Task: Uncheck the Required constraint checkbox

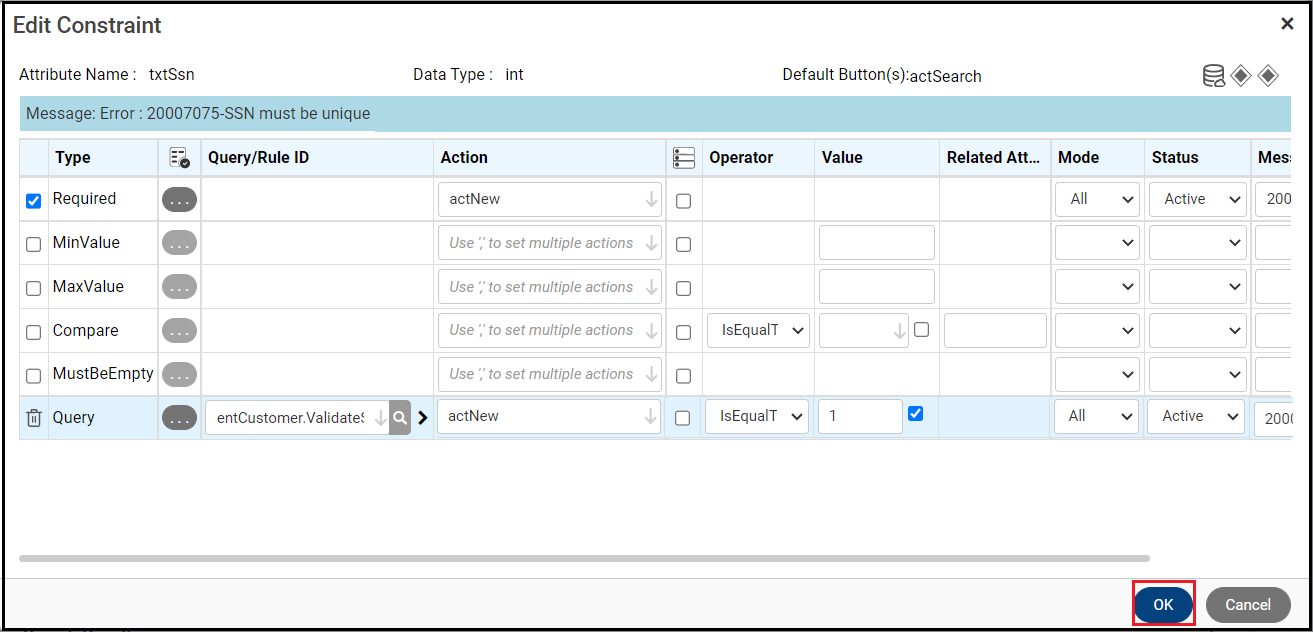Action: point(34,200)
